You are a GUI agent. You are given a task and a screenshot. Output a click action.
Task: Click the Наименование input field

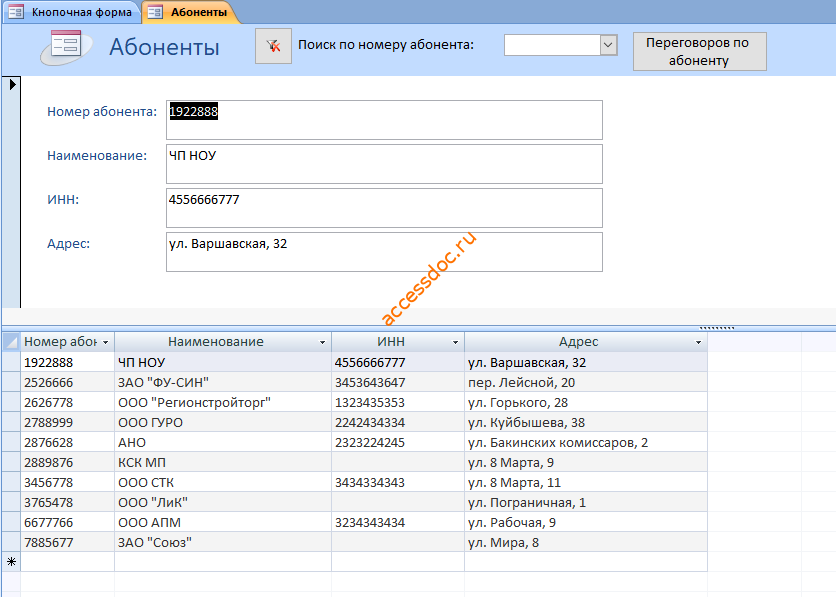click(x=384, y=164)
